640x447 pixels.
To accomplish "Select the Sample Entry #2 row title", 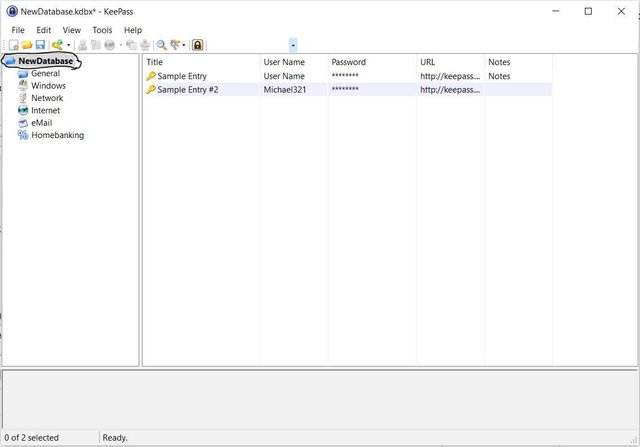I will click(188, 90).
